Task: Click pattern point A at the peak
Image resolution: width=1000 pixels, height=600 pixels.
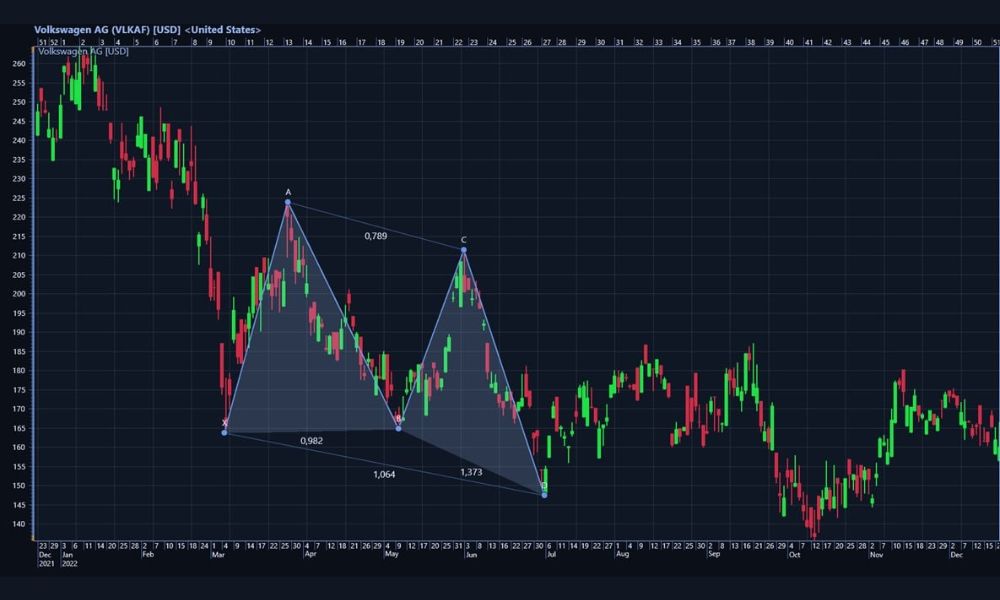Action: coord(288,203)
